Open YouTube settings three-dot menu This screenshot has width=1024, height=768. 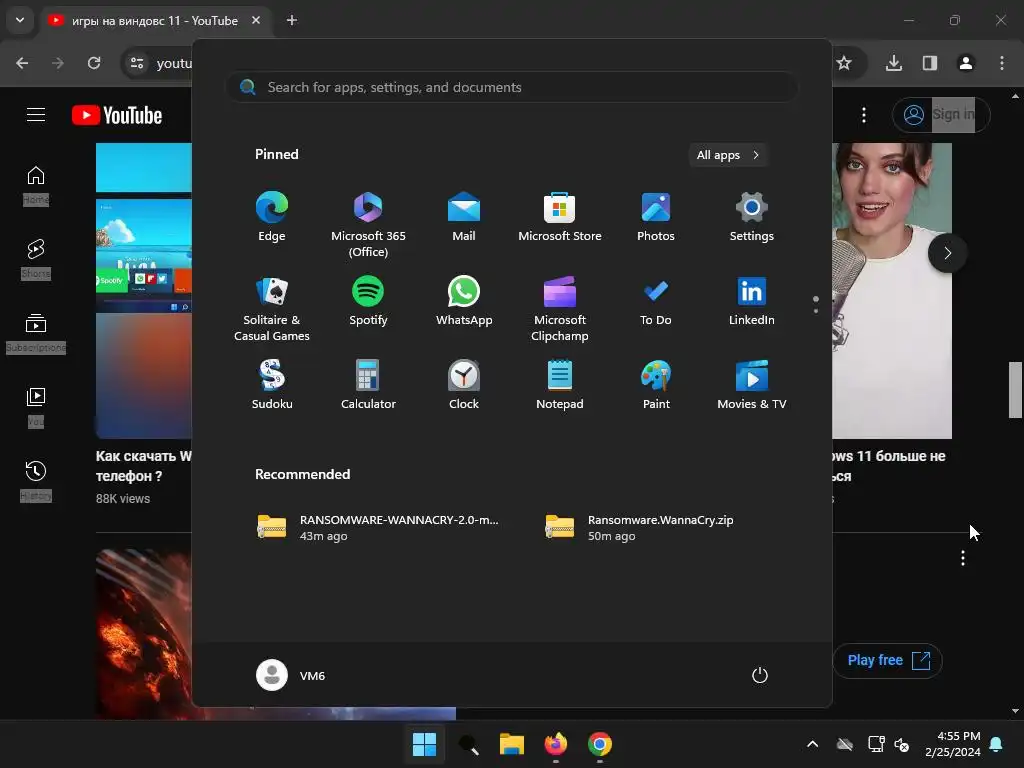coord(864,115)
